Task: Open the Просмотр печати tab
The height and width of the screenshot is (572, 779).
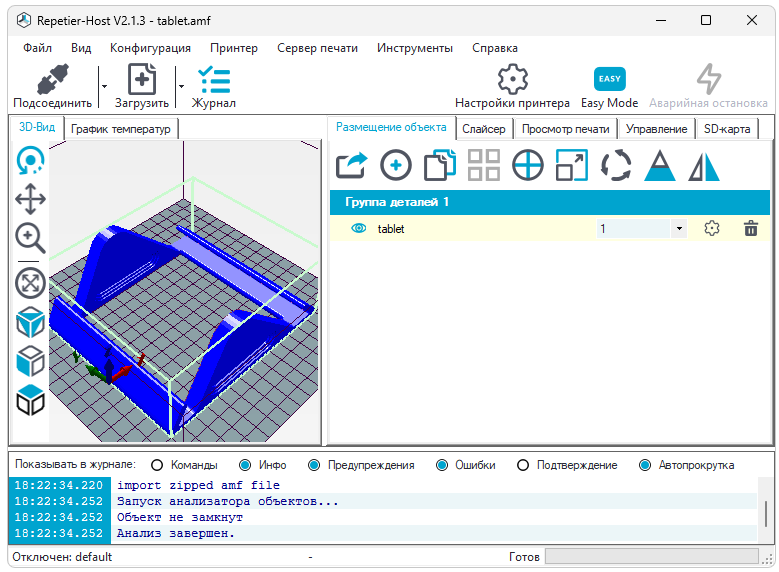Action: (x=566, y=129)
